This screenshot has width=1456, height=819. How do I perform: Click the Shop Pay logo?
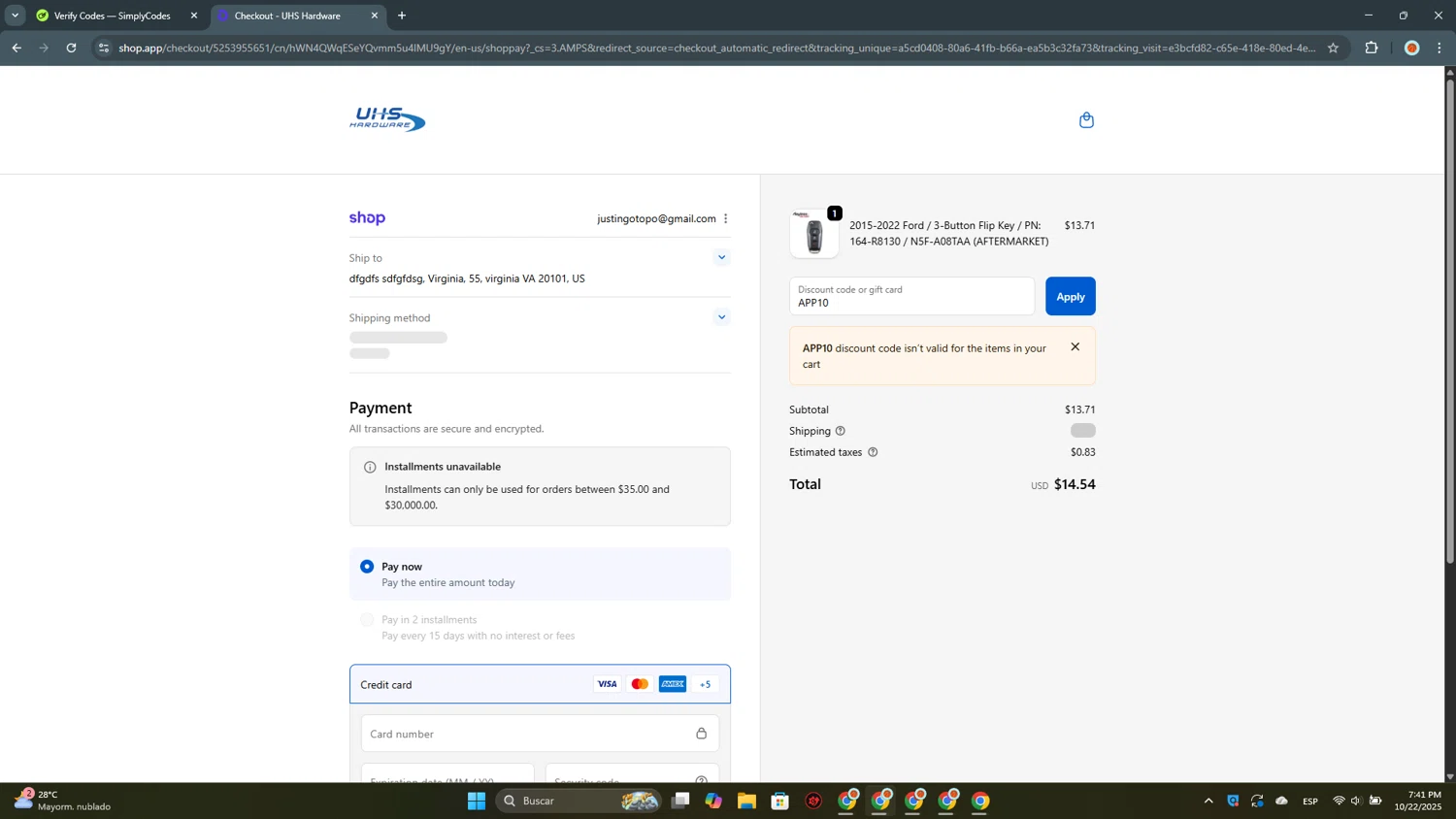[367, 218]
